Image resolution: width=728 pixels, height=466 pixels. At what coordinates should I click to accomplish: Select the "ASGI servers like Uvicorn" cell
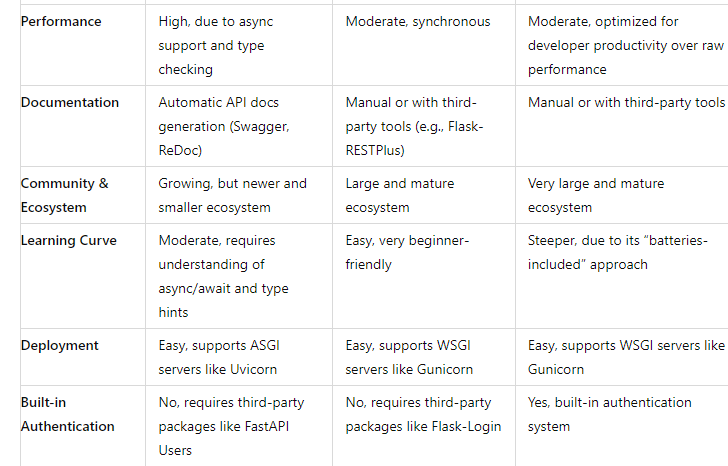coord(219,357)
